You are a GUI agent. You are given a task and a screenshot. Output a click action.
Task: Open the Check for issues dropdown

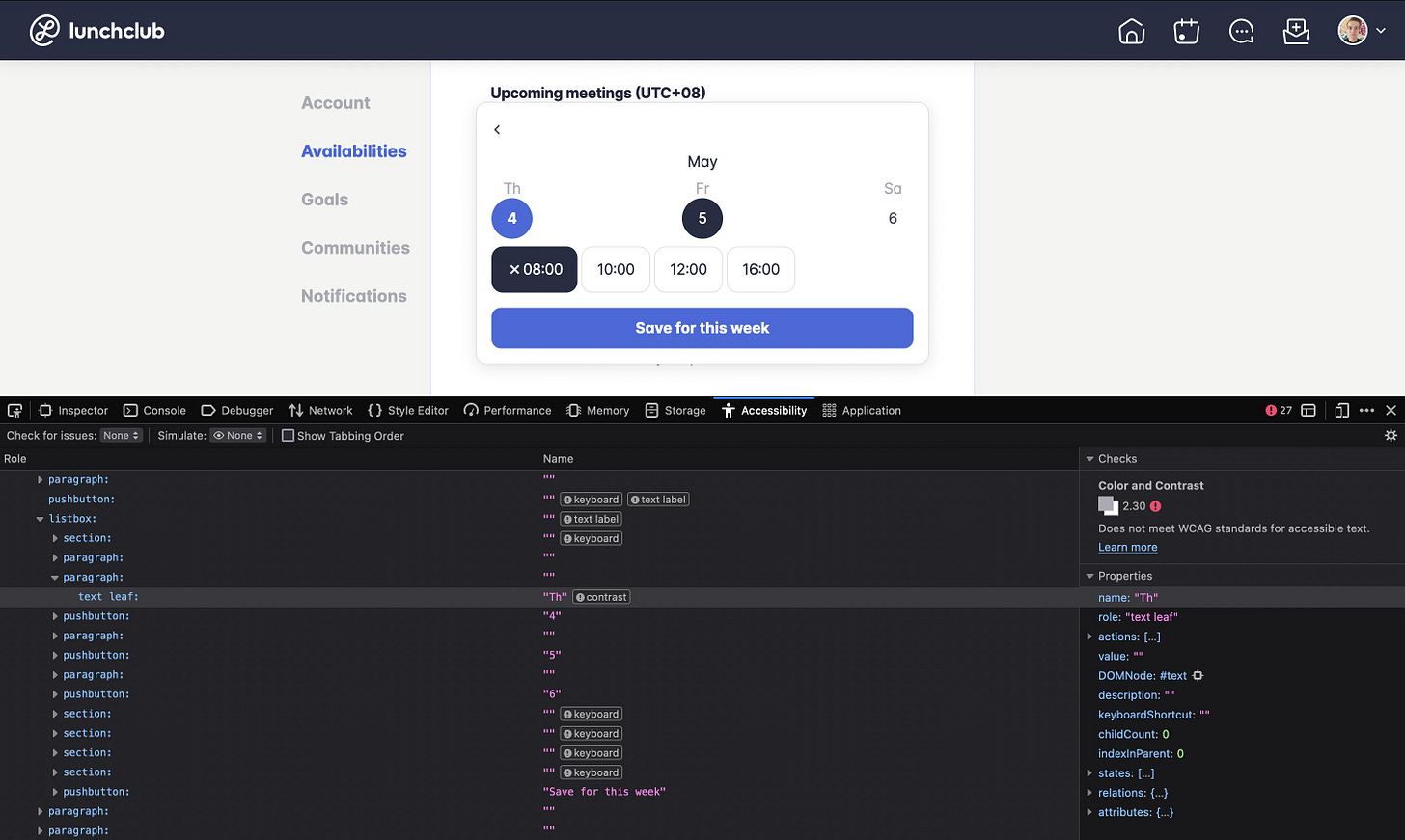121,435
